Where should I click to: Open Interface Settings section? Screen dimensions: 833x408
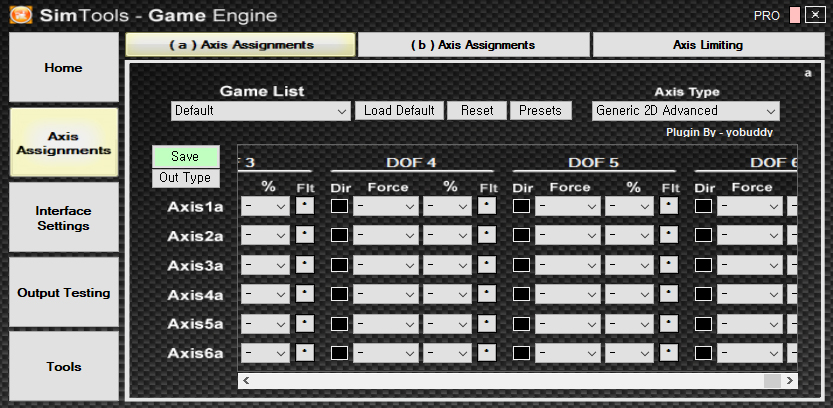[x=64, y=218]
